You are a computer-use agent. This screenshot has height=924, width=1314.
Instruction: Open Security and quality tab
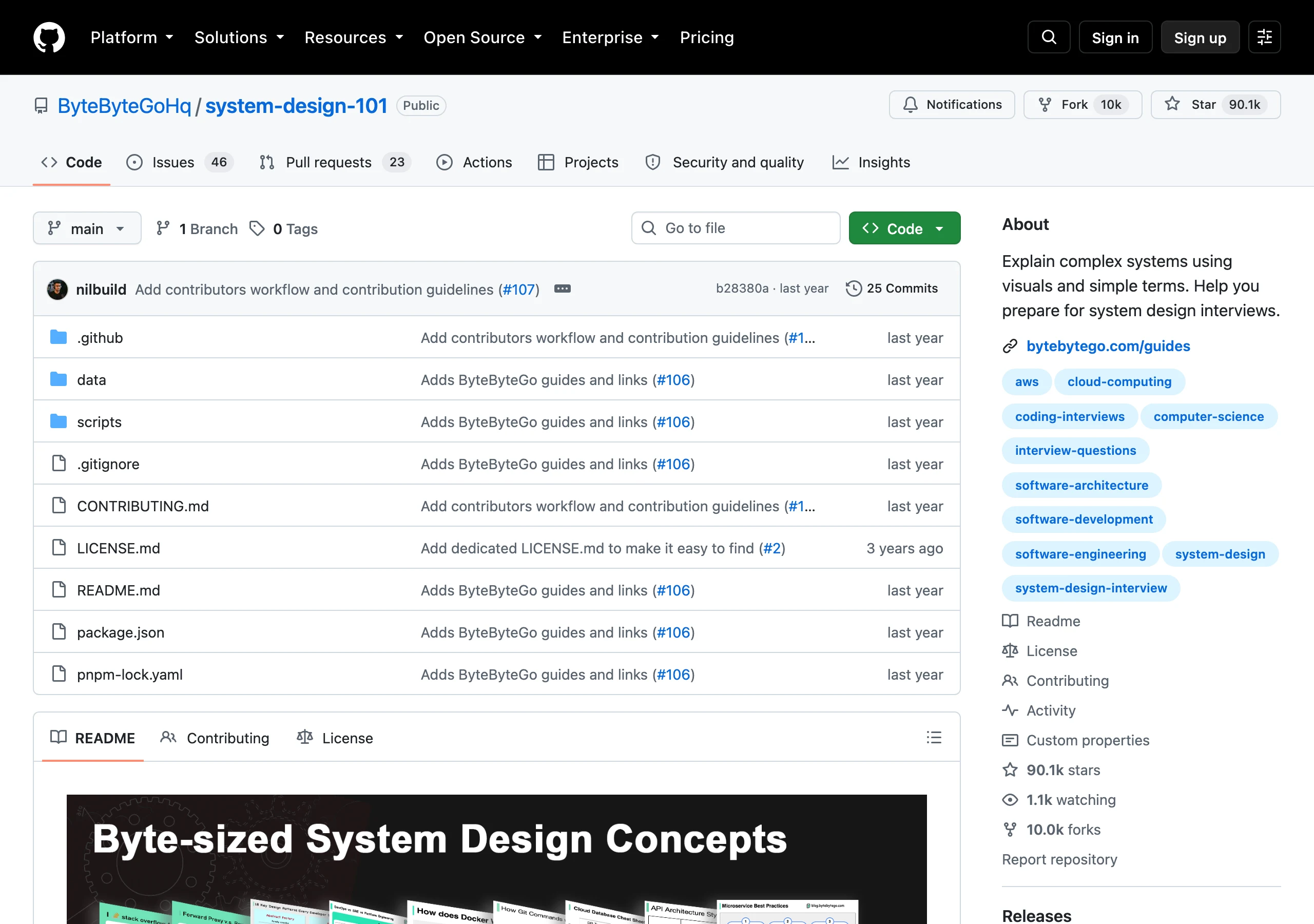(x=725, y=163)
